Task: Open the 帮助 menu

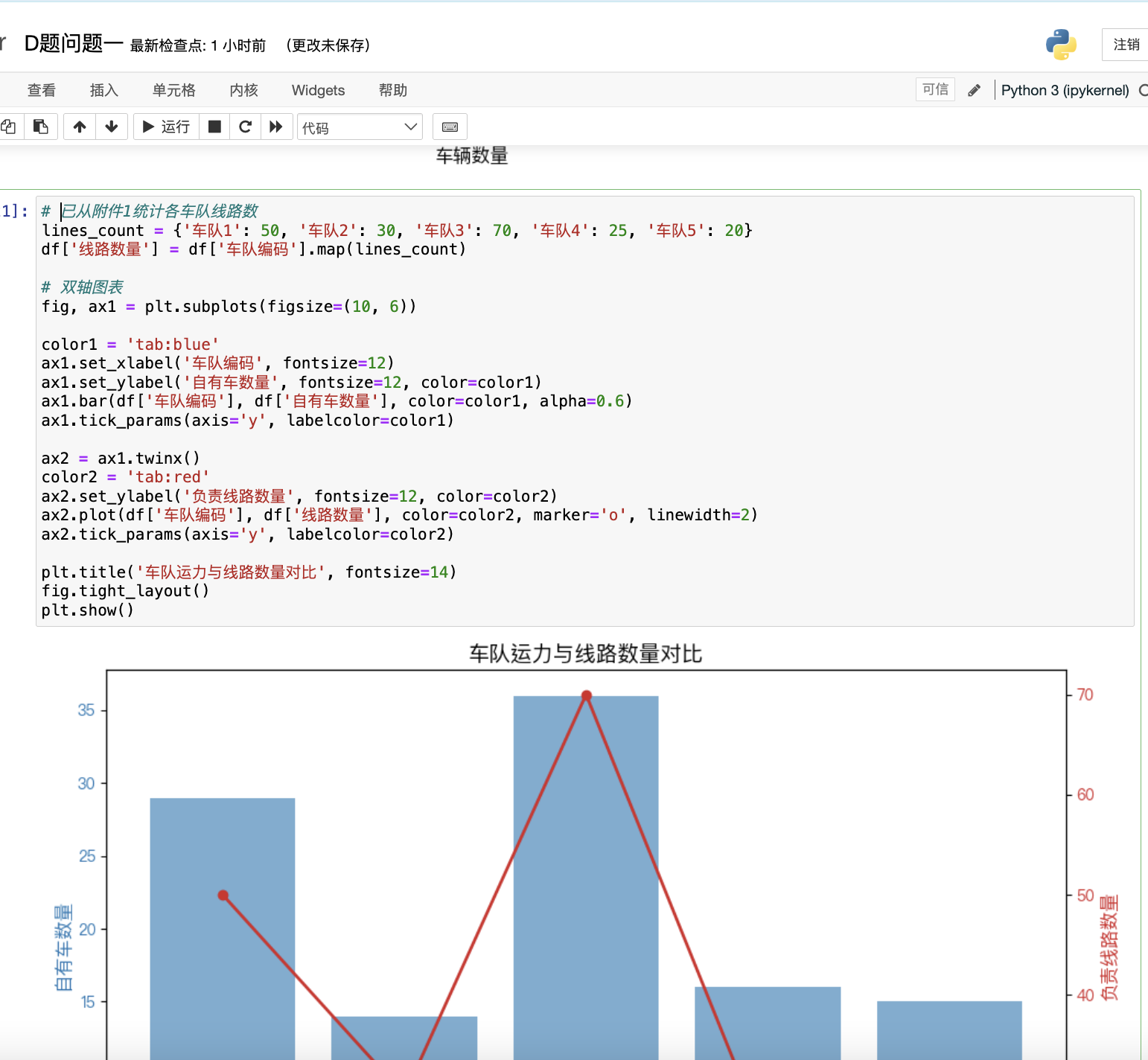Action: 393,90
